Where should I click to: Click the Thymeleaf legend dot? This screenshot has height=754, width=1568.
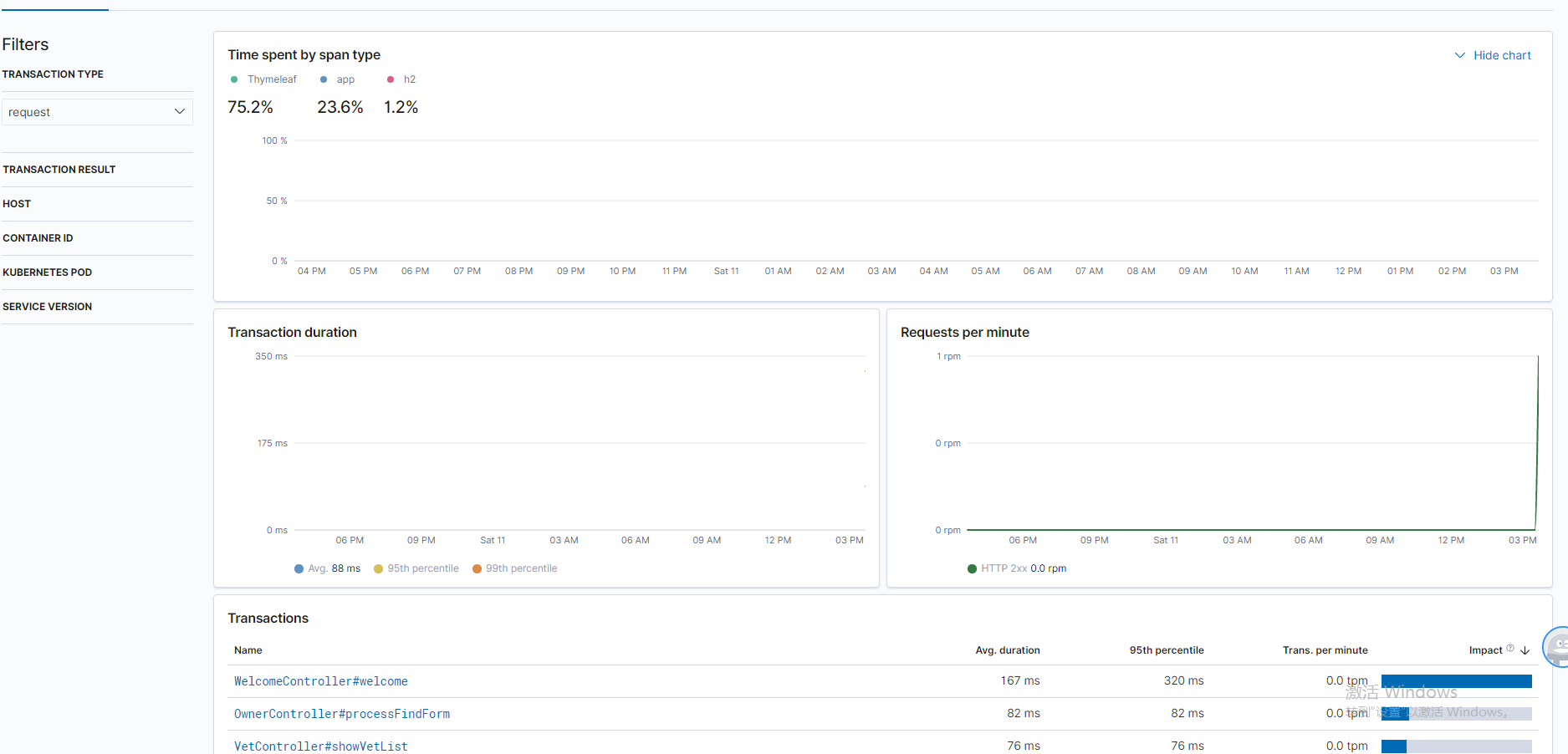point(233,79)
